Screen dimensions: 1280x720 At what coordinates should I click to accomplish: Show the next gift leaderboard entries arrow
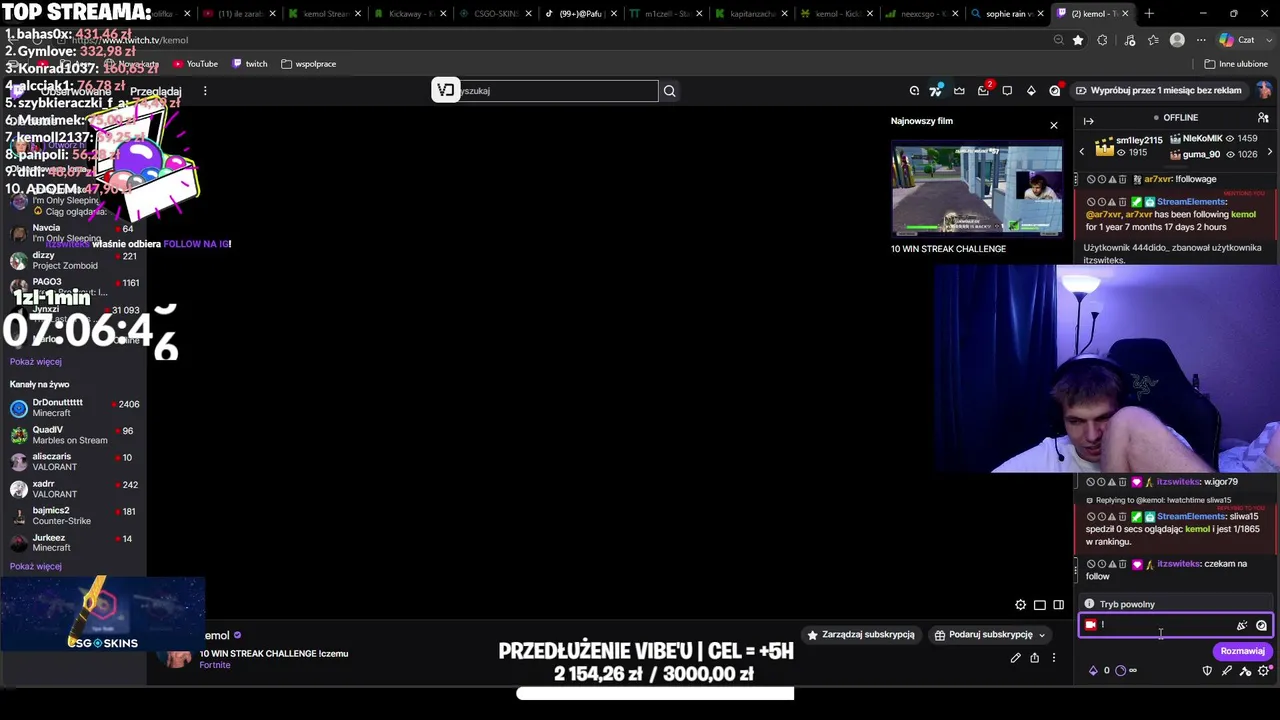pyautogui.click(x=1269, y=152)
